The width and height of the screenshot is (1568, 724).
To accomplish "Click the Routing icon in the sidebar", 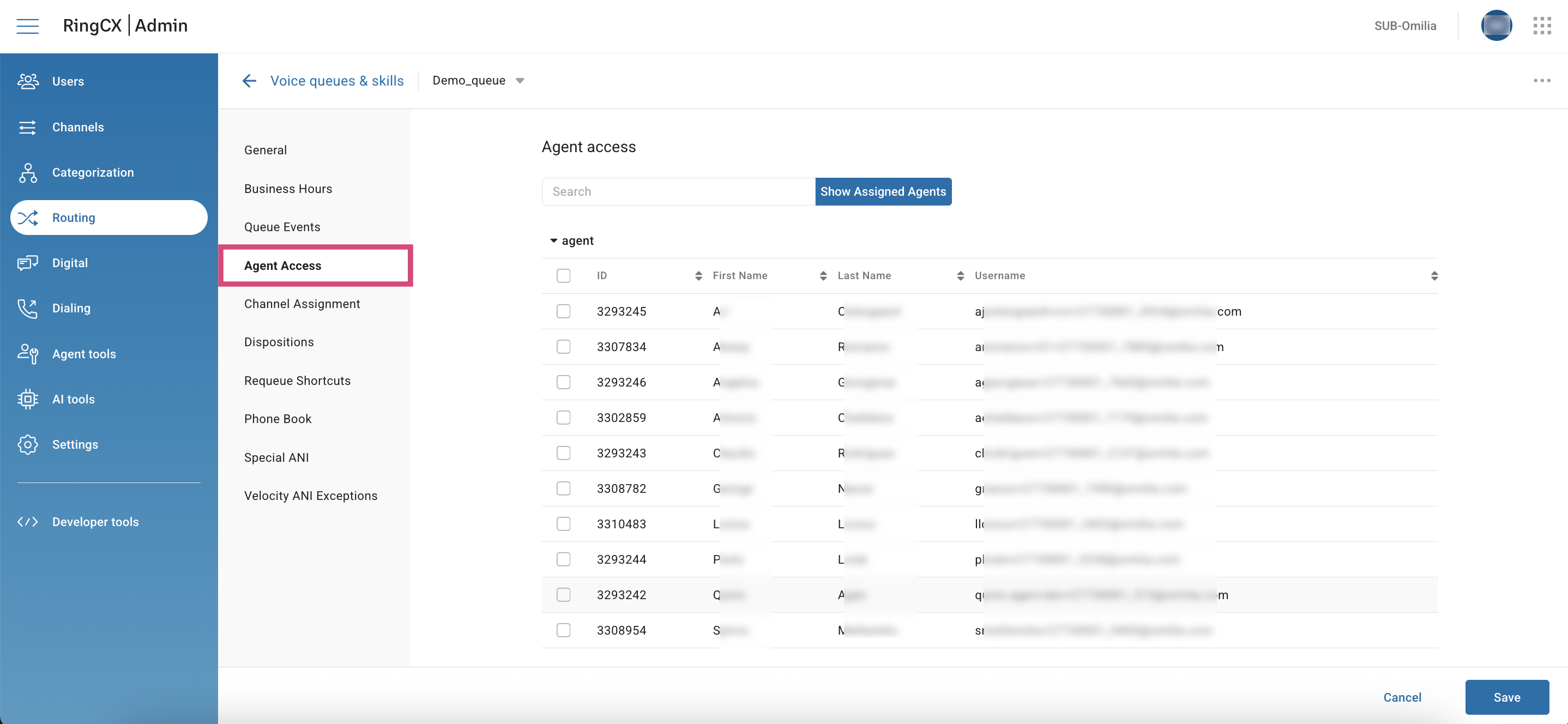I will click(28, 218).
